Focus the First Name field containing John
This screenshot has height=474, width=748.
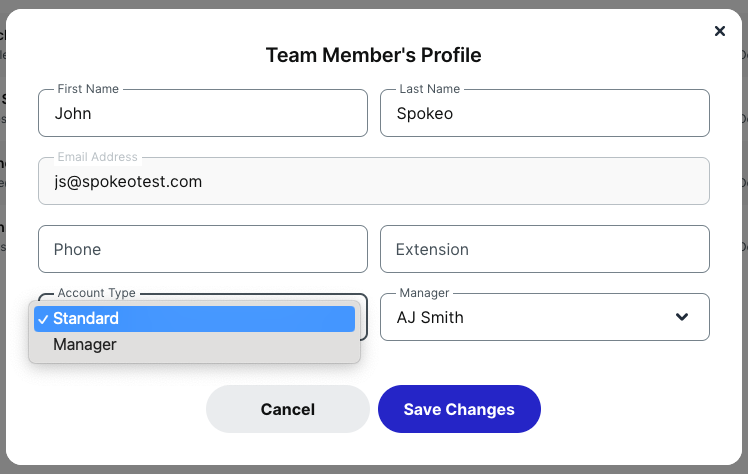(x=203, y=114)
